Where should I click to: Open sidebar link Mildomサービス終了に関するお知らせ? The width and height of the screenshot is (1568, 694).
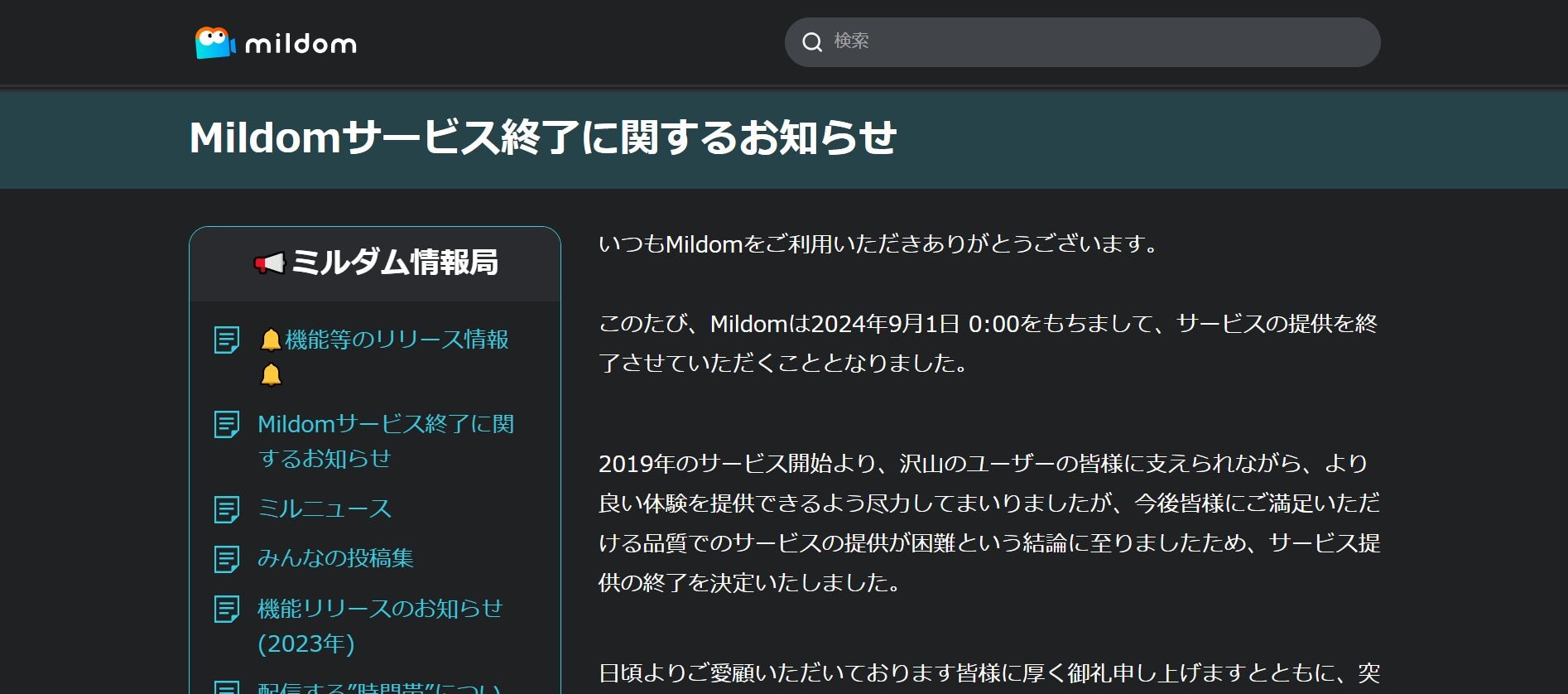pos(386,441)
